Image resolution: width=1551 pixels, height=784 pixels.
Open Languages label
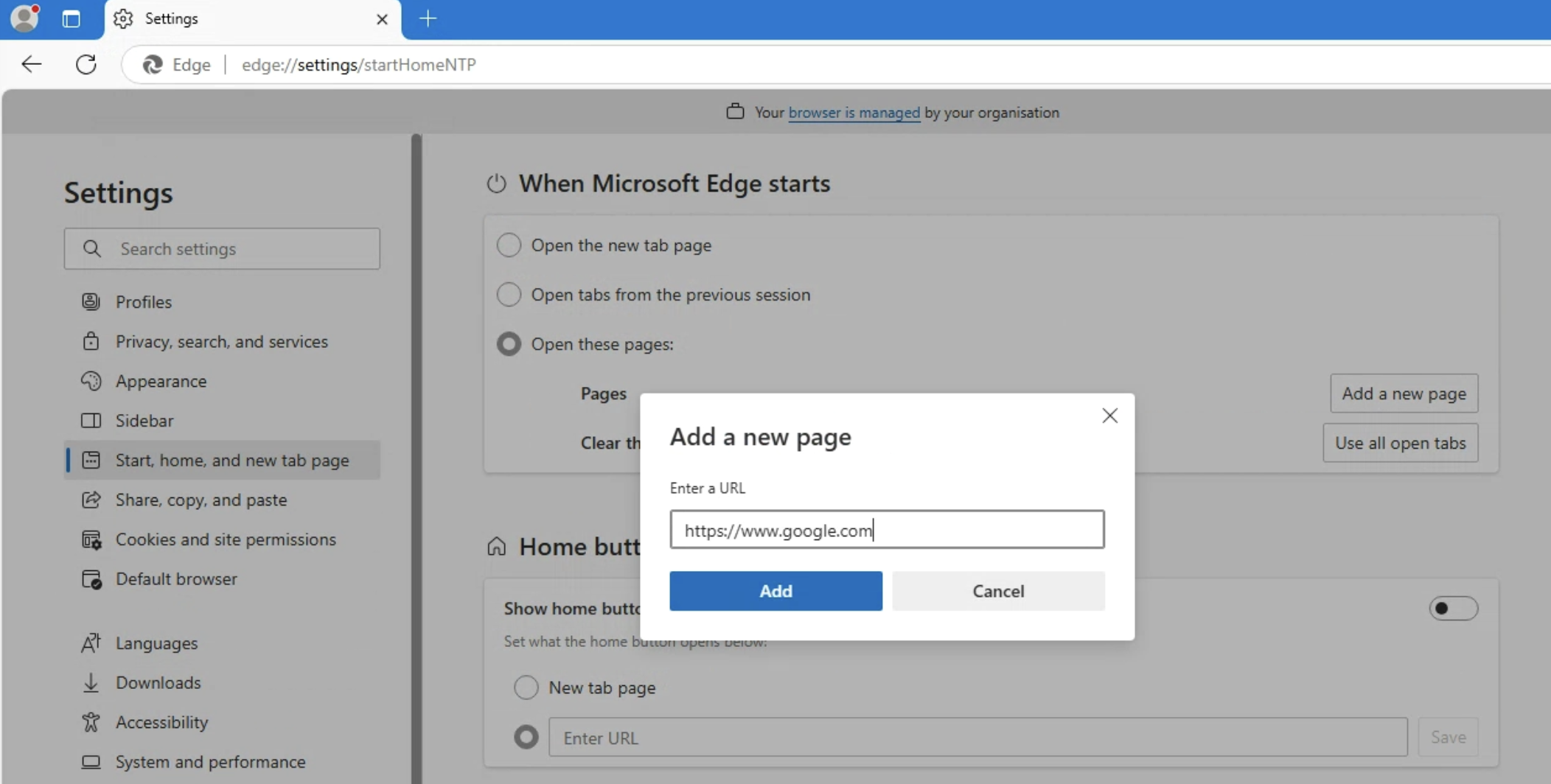click(156, 643)
